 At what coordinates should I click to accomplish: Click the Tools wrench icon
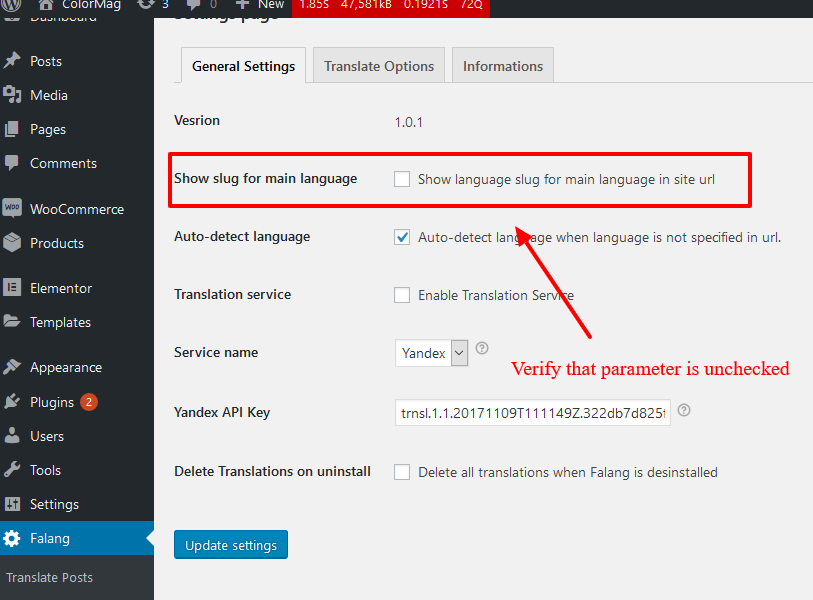11,470
